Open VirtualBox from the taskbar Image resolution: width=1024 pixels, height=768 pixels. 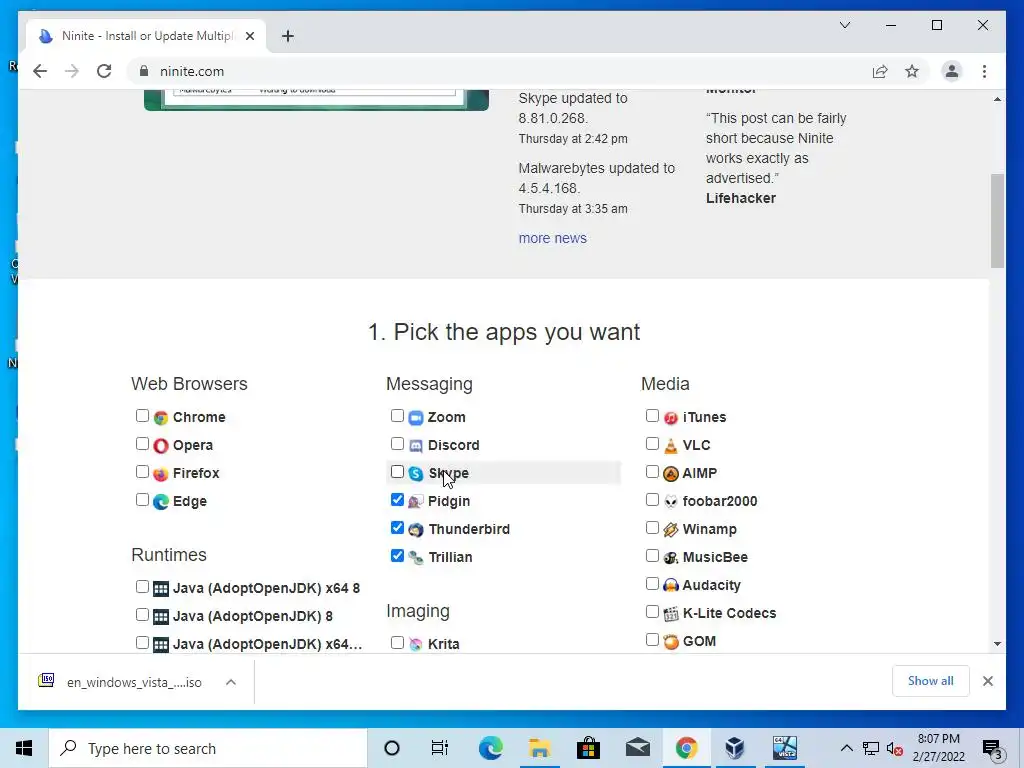[735, 748]
